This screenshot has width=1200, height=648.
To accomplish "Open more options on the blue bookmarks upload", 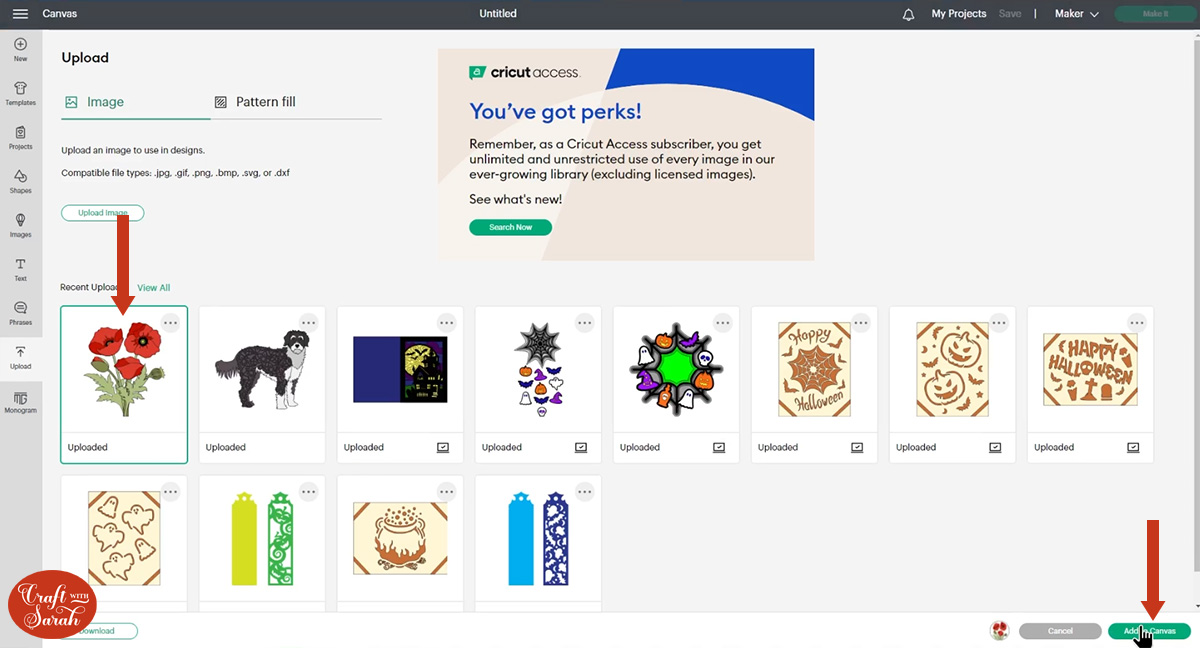I will (x=584, y=491).
